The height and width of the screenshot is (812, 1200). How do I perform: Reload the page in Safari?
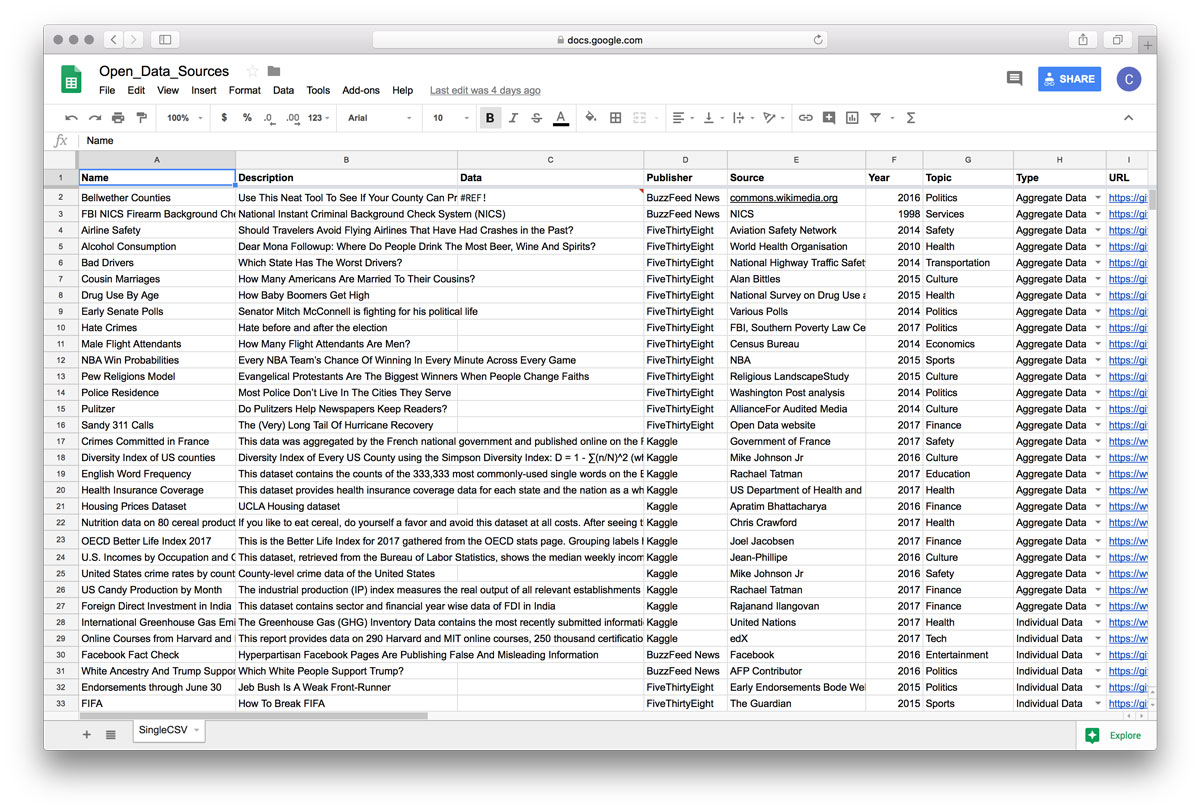(818, 40)
